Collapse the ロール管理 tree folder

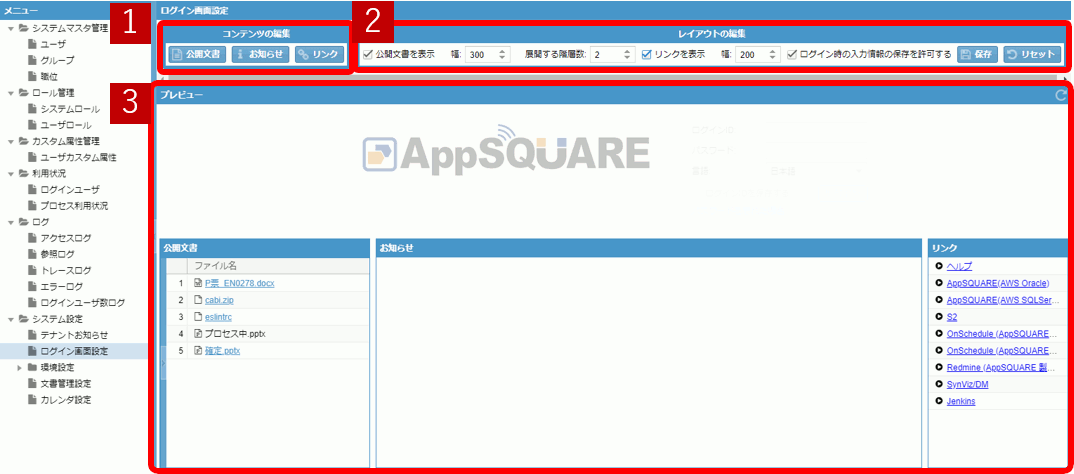coord(10,92)
